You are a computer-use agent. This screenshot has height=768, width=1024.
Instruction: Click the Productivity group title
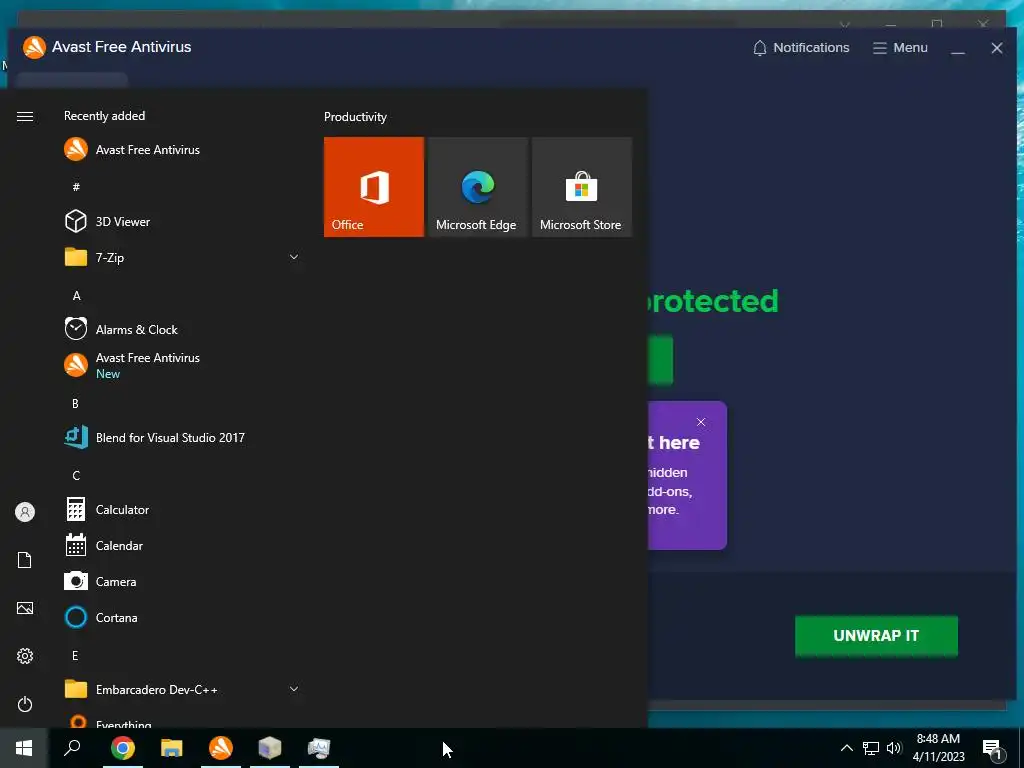tap(355, 117)
